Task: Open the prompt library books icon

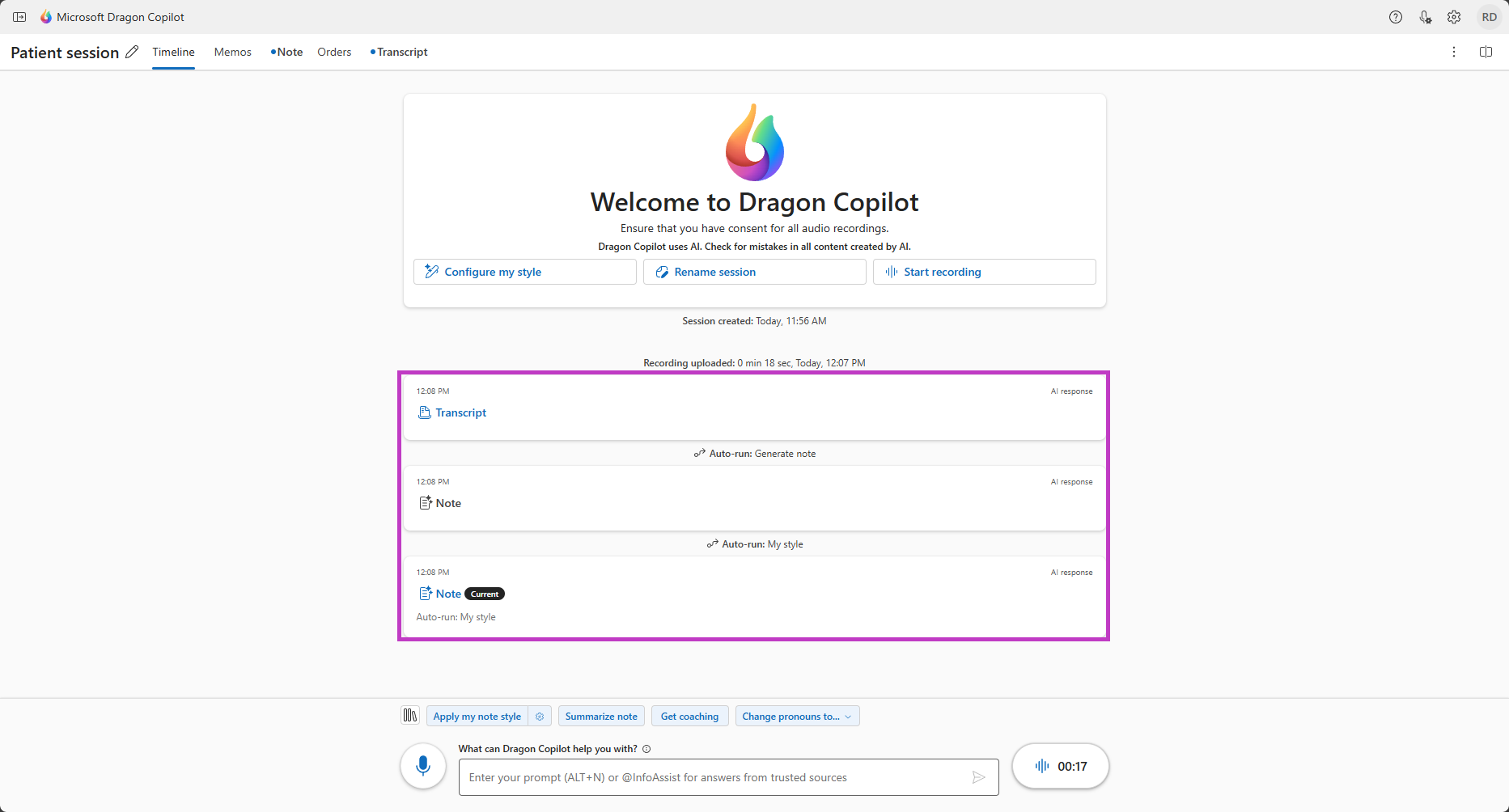Action: [x=410, y=716]
